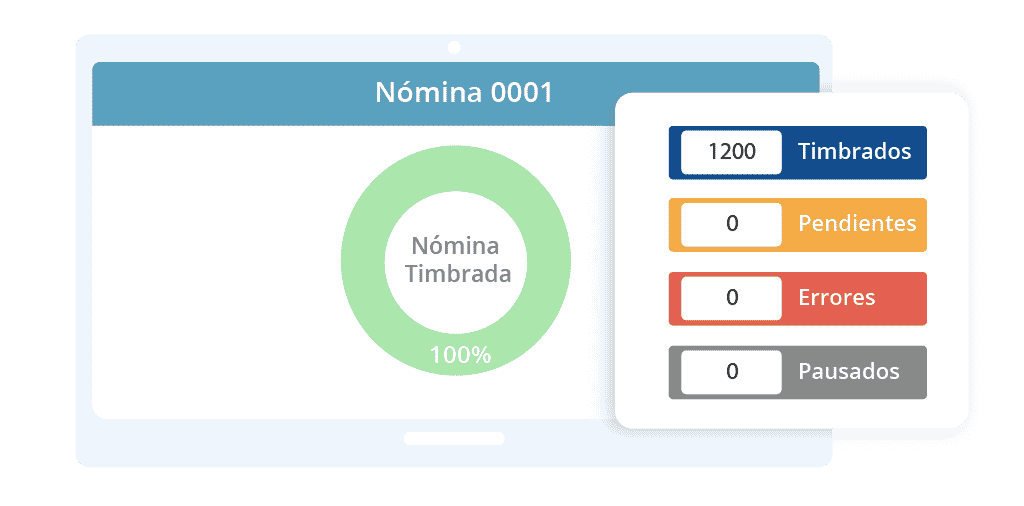This screenshot has height=506, width=1024.
Task: Click "Timbrada" inside the donut center
Action: pos(456,274)
